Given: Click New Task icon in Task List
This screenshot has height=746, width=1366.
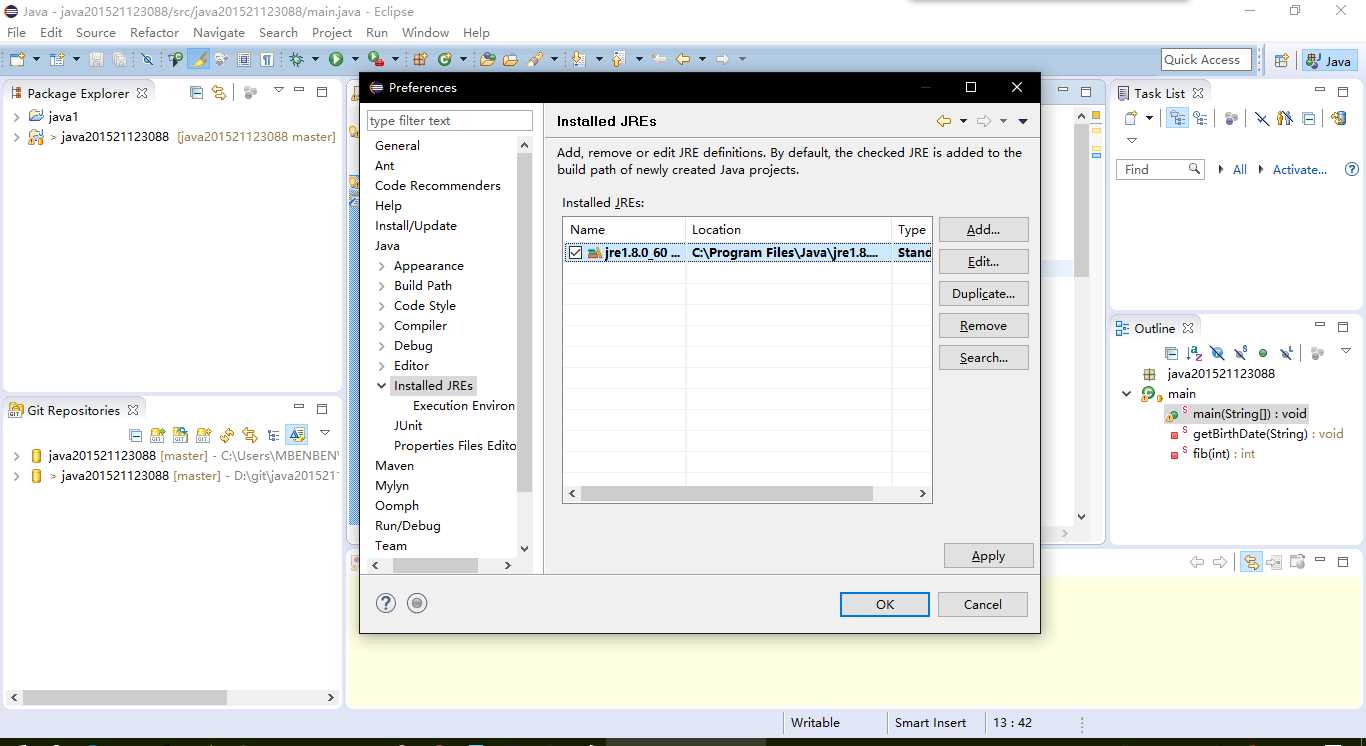Looking at the screenshot, I should point(1130,118).
